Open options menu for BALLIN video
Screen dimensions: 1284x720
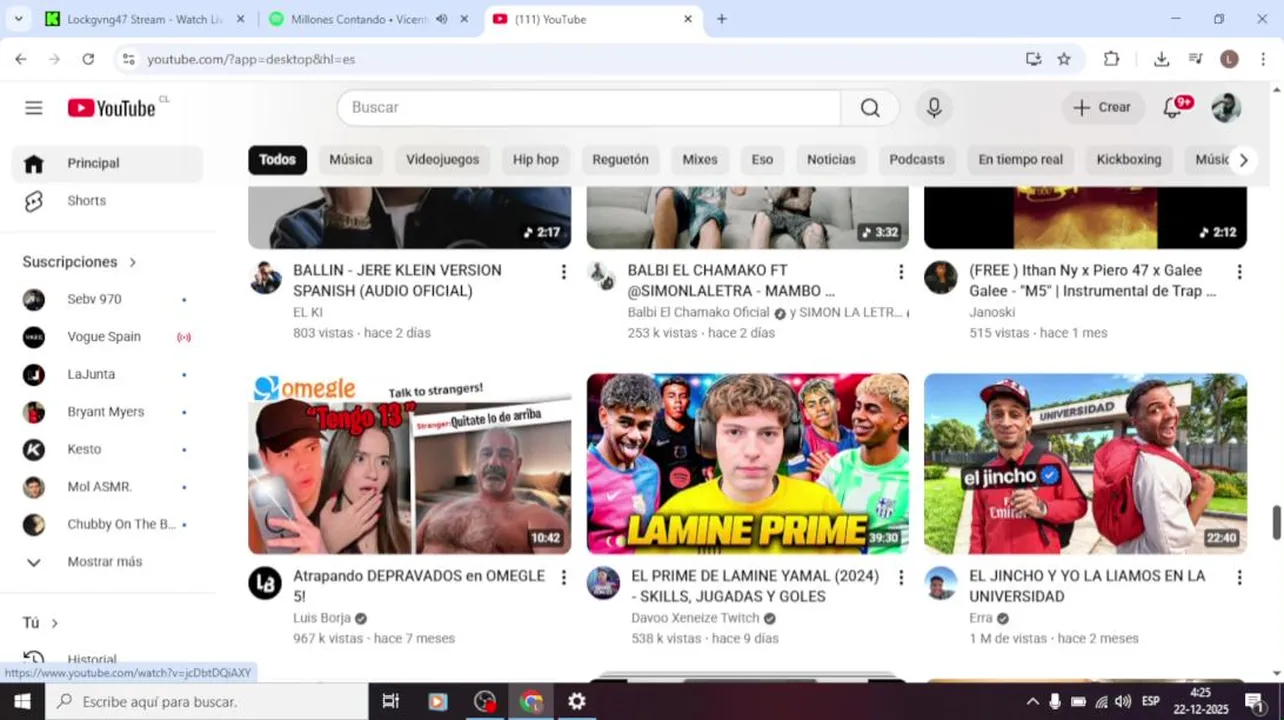tap(563, 272)
